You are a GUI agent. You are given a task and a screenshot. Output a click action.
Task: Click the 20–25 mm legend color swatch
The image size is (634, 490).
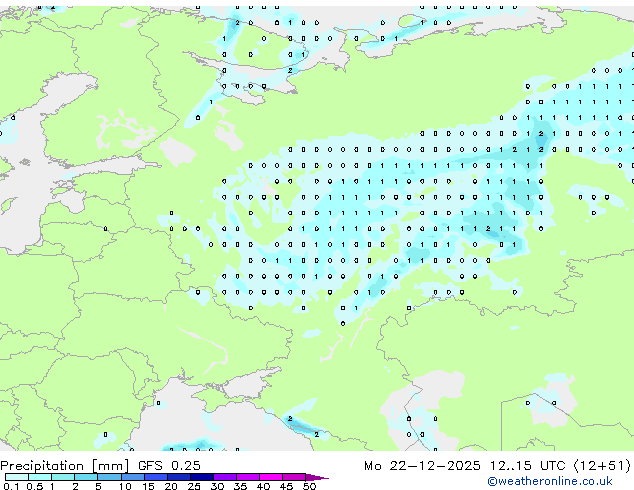point(178,477)
